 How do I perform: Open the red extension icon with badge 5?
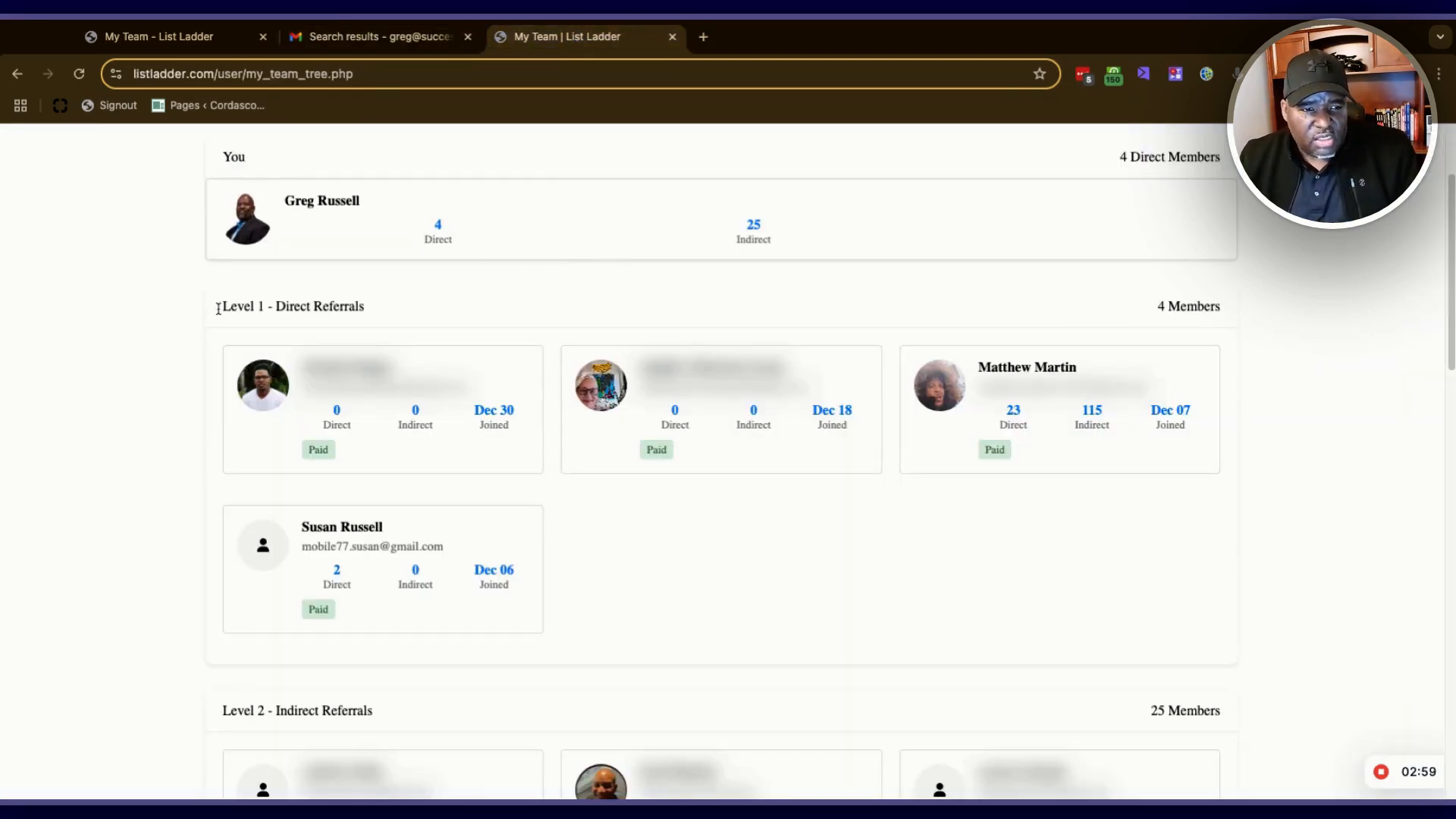pyautogui.click(x=1083, y=74)
